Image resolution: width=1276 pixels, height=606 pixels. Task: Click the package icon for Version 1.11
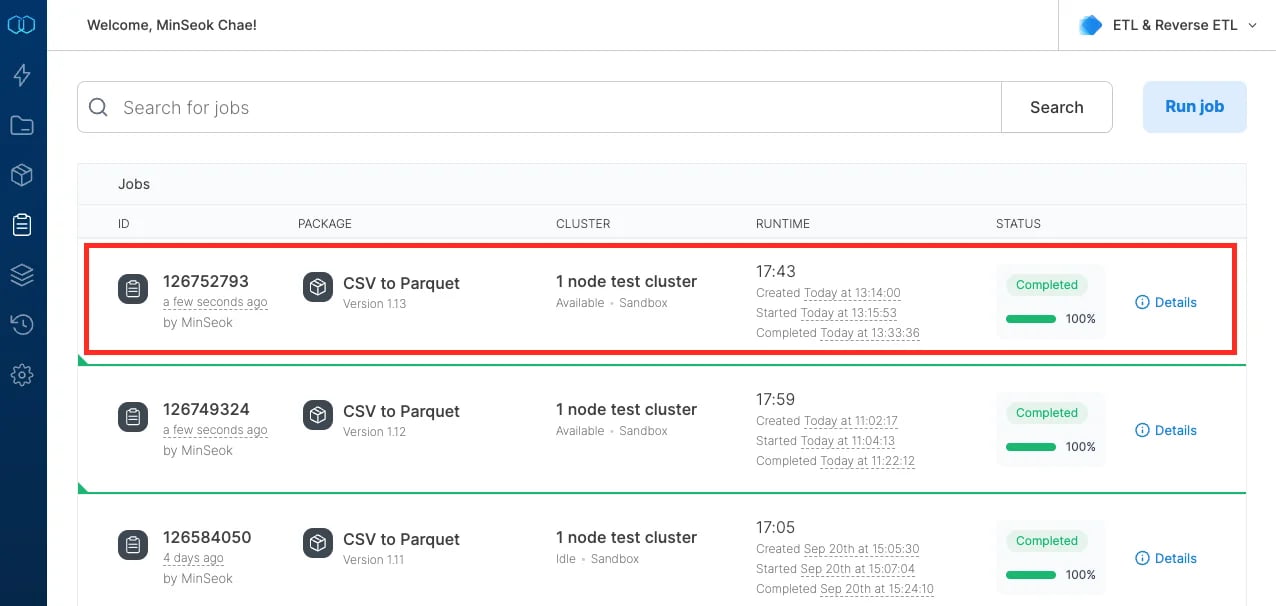point(318,544)
